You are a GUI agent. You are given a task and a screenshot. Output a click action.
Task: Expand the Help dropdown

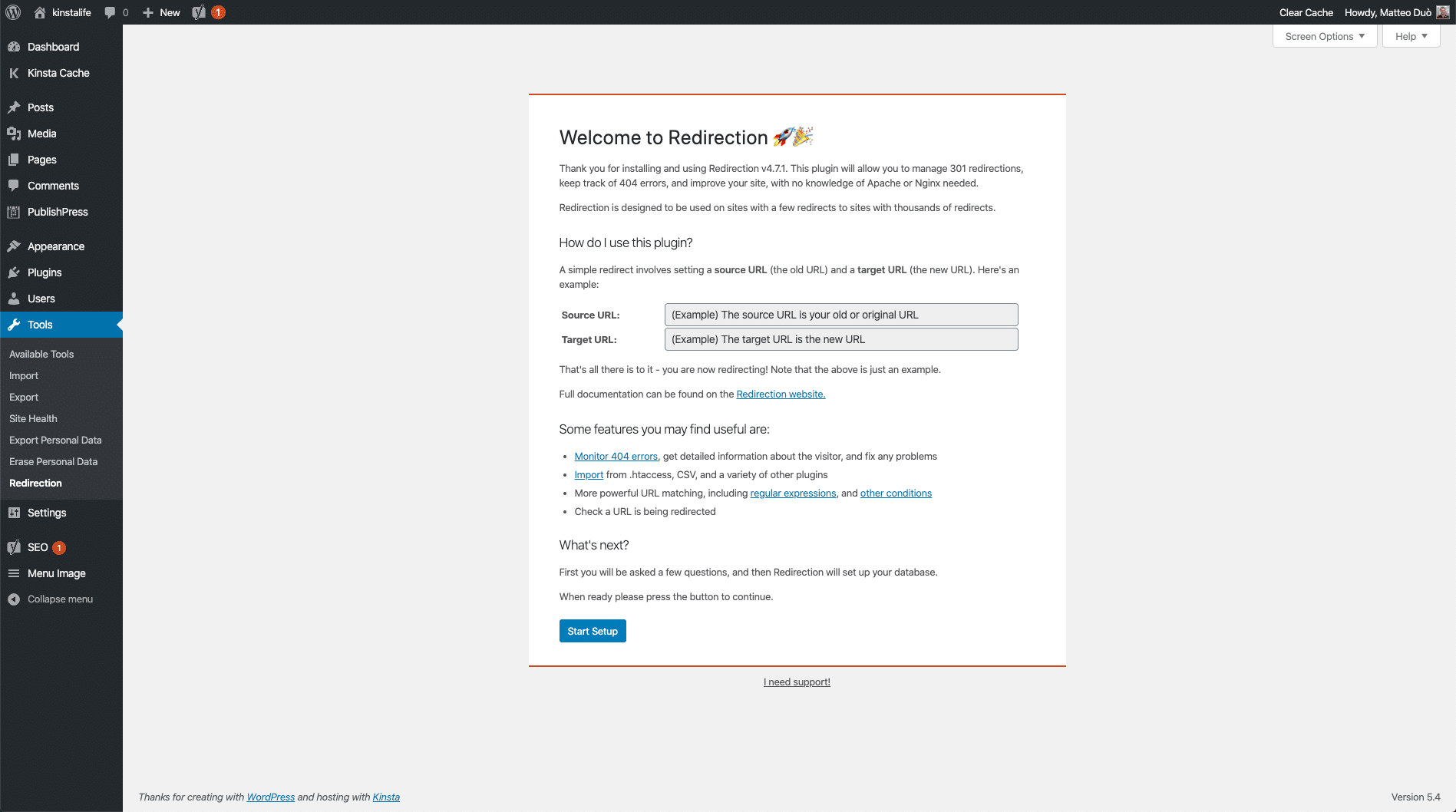(x=1410, y=36)
